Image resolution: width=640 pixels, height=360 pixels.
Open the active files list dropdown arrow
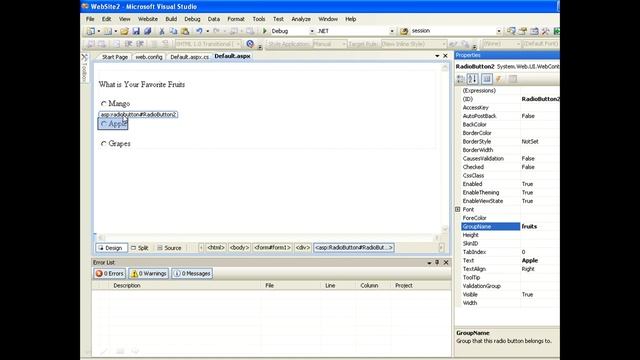point(437,56)
